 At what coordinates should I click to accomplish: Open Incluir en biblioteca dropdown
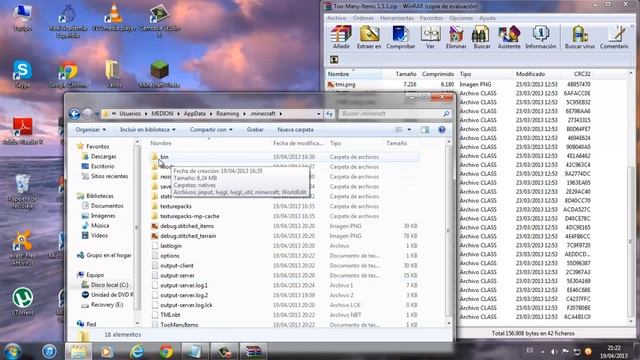[147, 129]
